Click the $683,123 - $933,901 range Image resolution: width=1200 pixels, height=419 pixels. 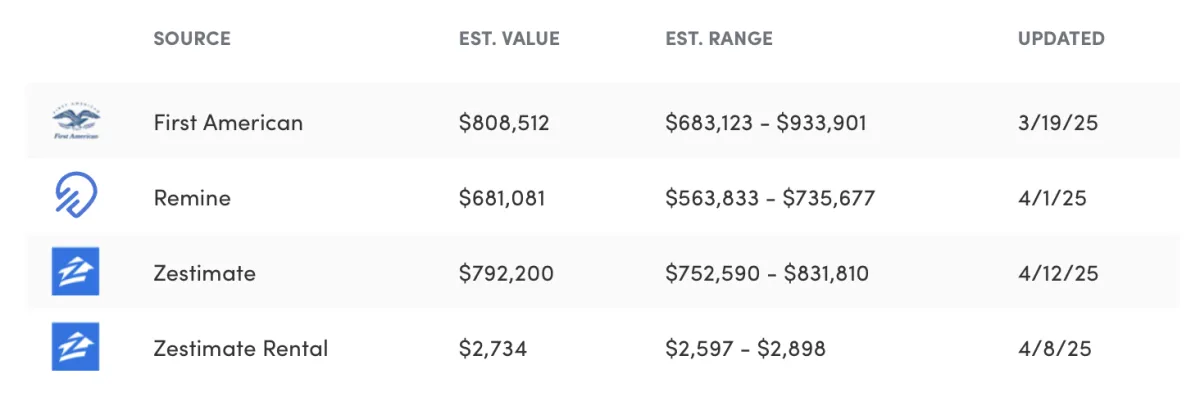pos(766,123)
